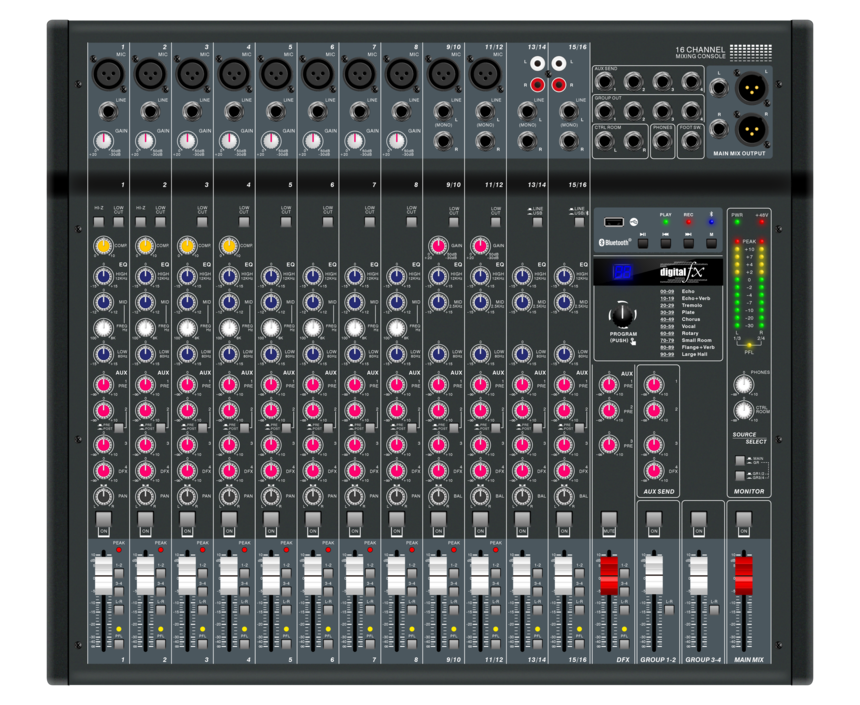
Task: Click the previous track button
Action: (665, 242)
